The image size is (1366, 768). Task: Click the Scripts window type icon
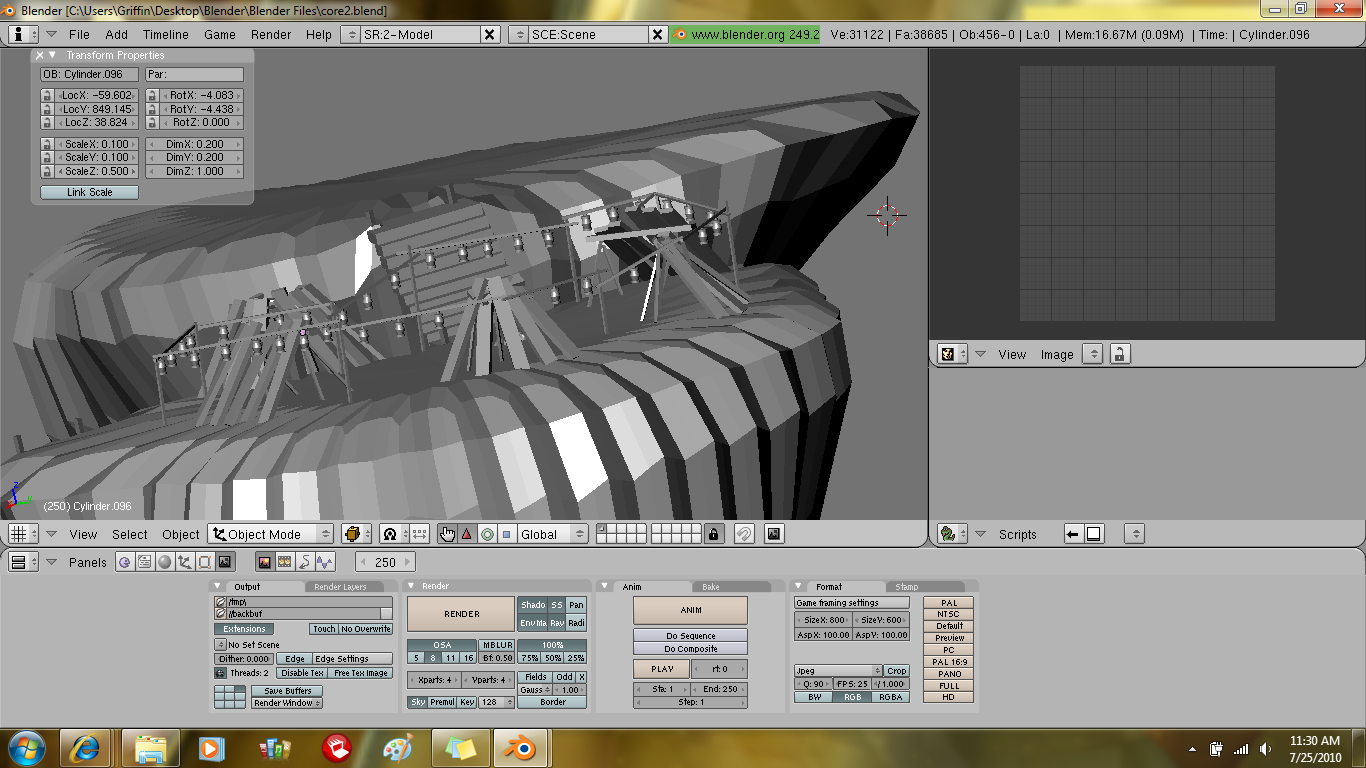click(952, 534)
